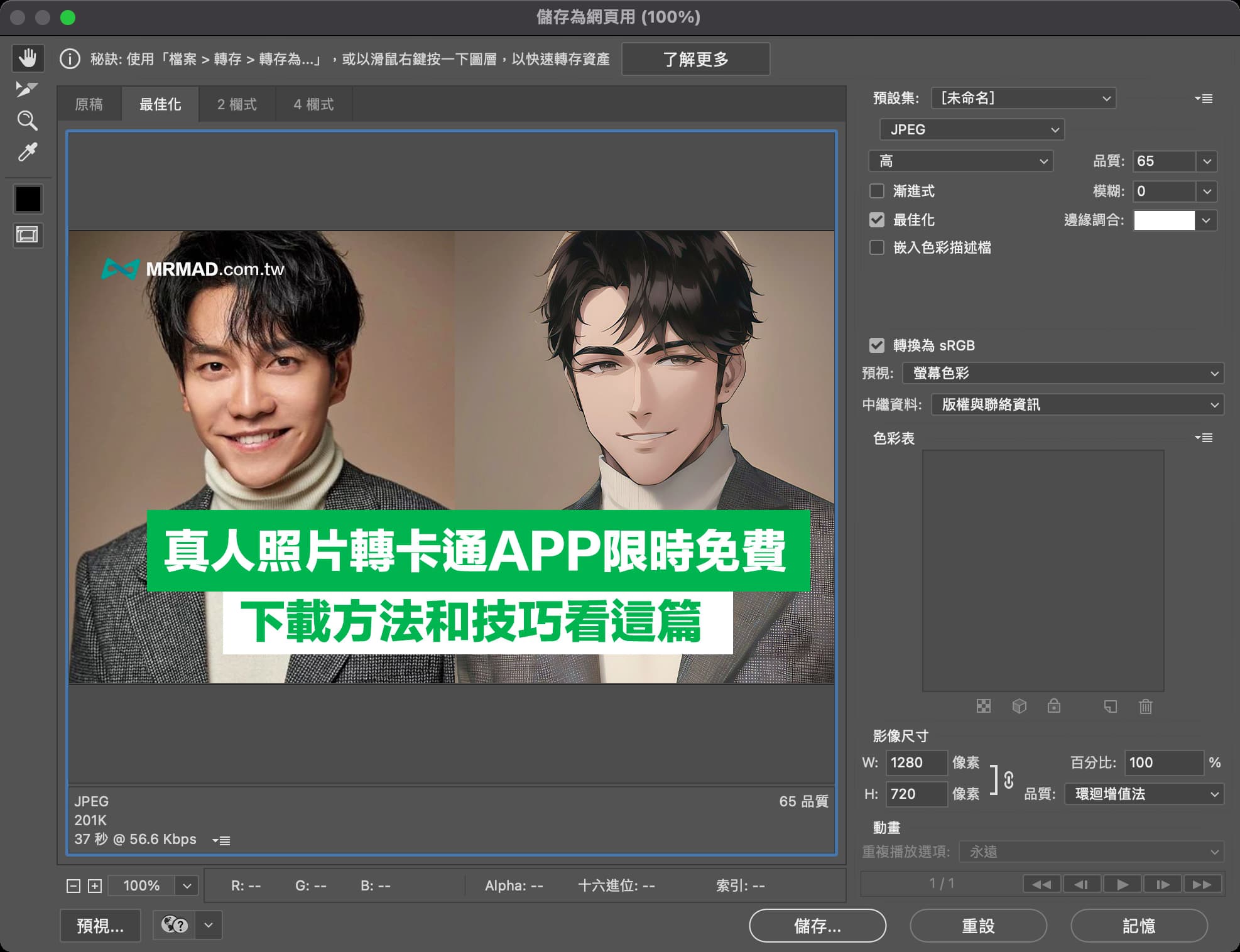Click the 37 秒 @ 56.6 Kbps text
The height and width of the screenshot is (952, 1240).
click(135, 840)
